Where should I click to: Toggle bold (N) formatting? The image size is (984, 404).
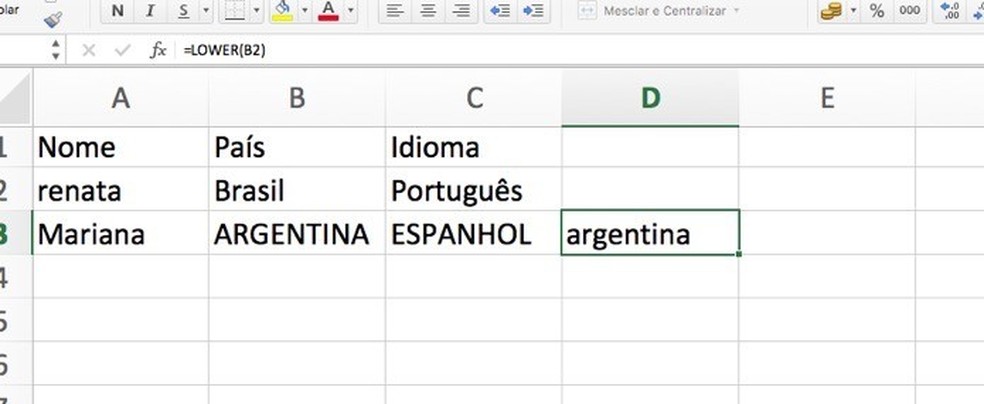118,11
